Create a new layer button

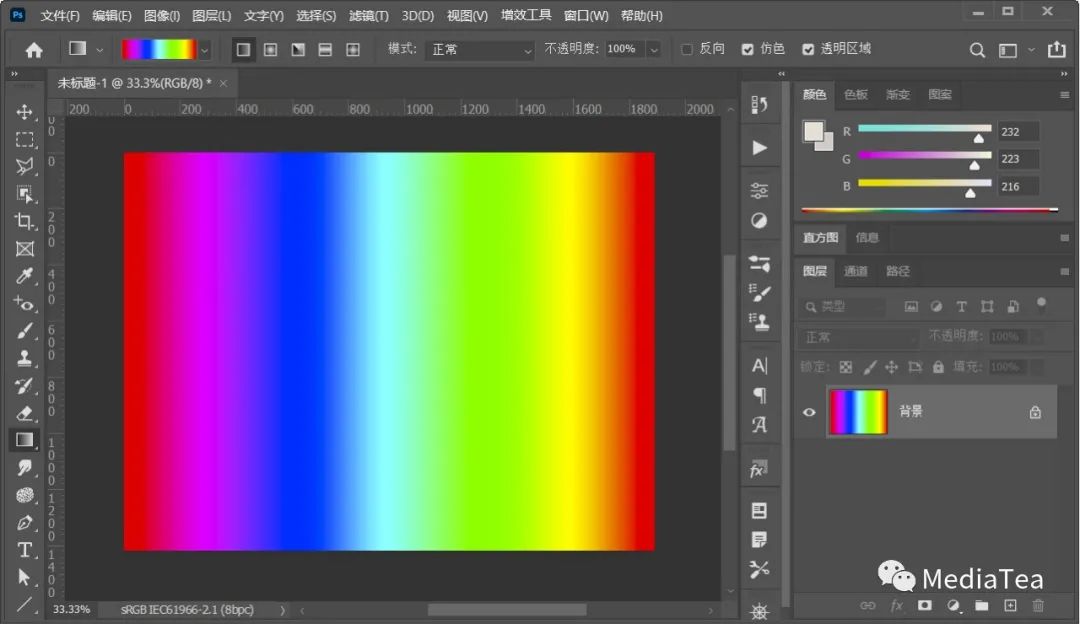[x=1010, y=605]
